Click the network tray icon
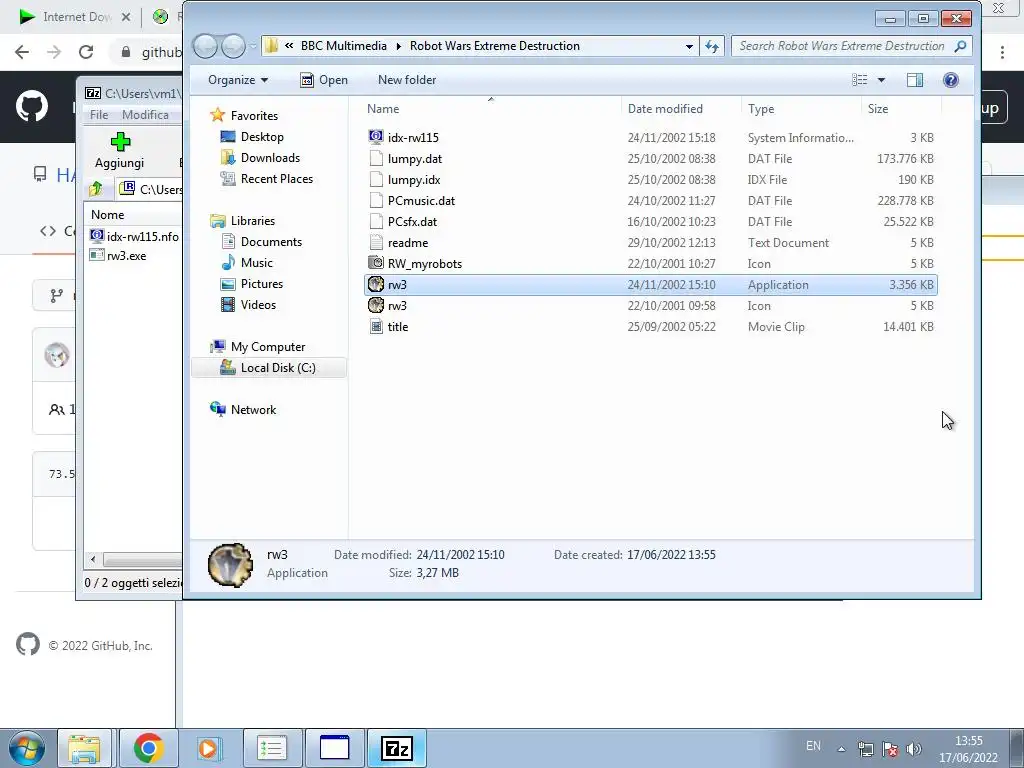This screenshot has width=1024, height=768. coord(865,749)
